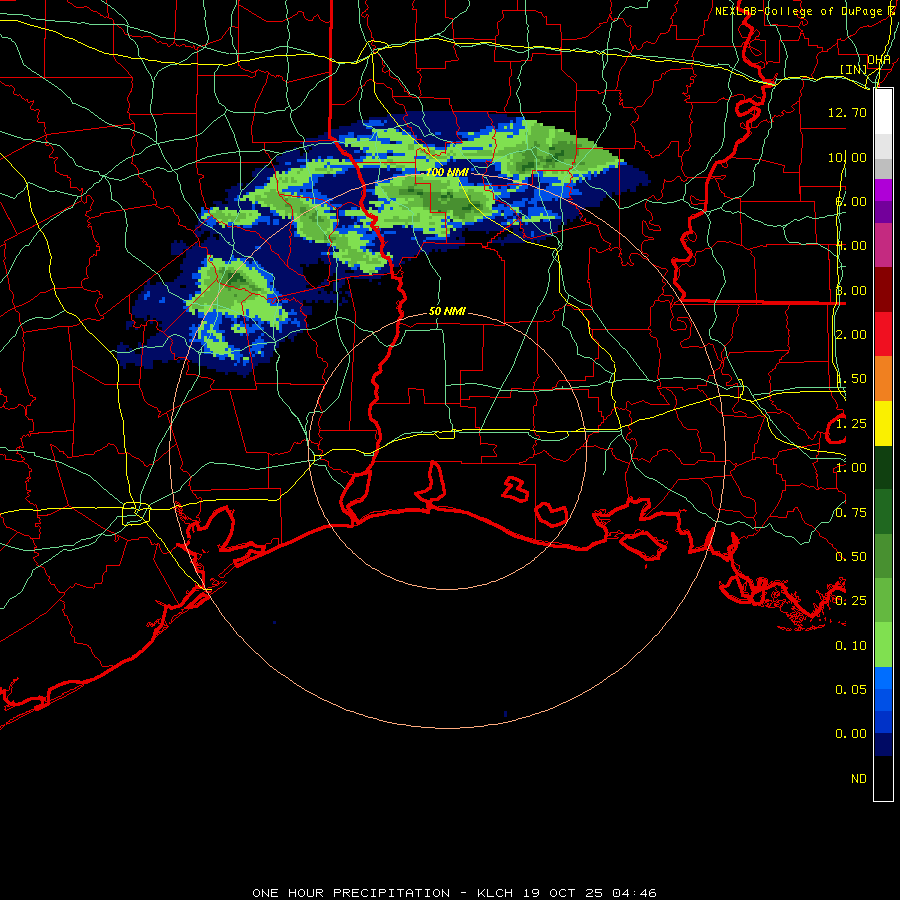Select the 1.00 legend value
The height and width of the screenshot is (900, 900).
point(851,468)
